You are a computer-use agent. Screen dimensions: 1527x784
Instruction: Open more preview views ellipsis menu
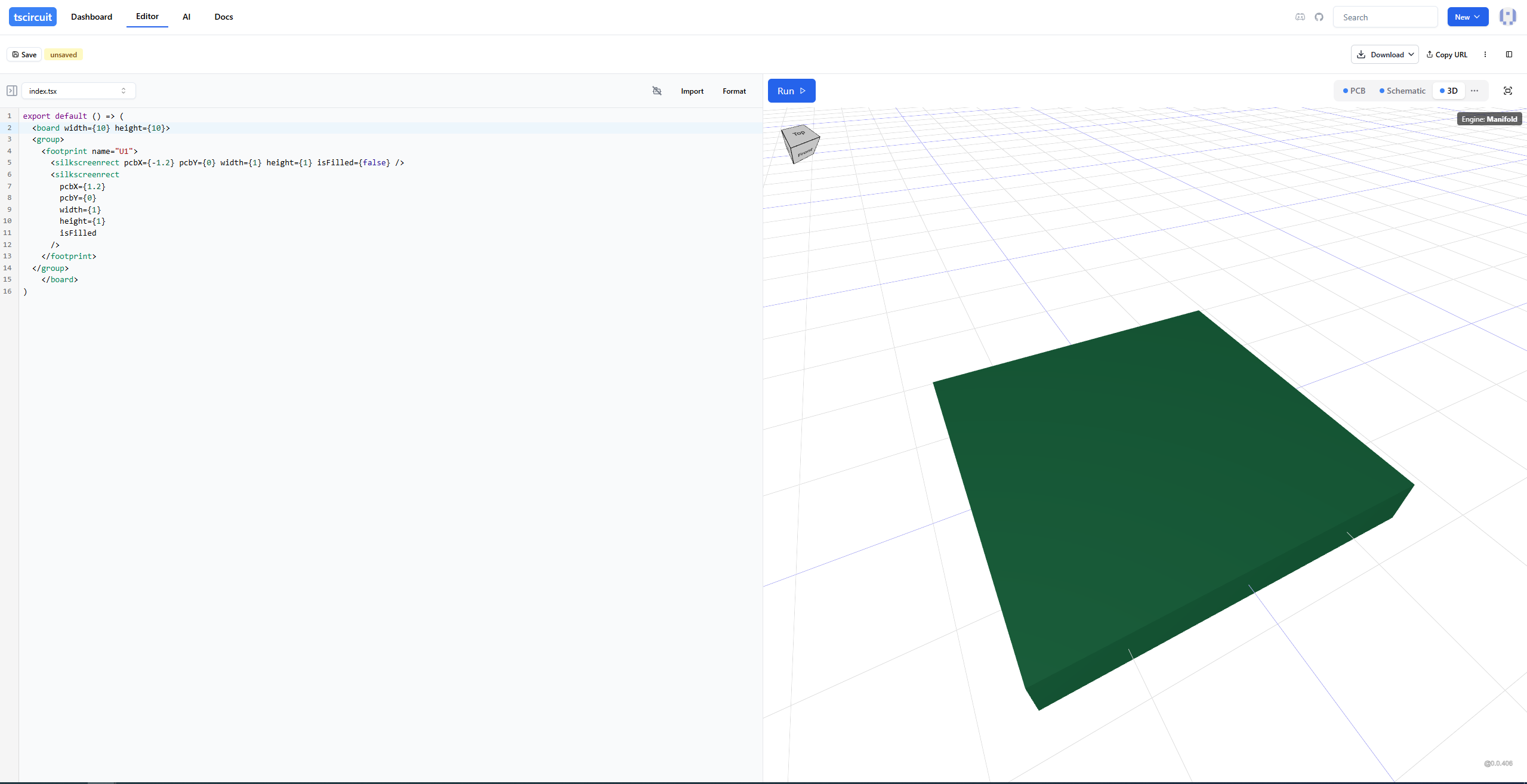coord(1474,91)
